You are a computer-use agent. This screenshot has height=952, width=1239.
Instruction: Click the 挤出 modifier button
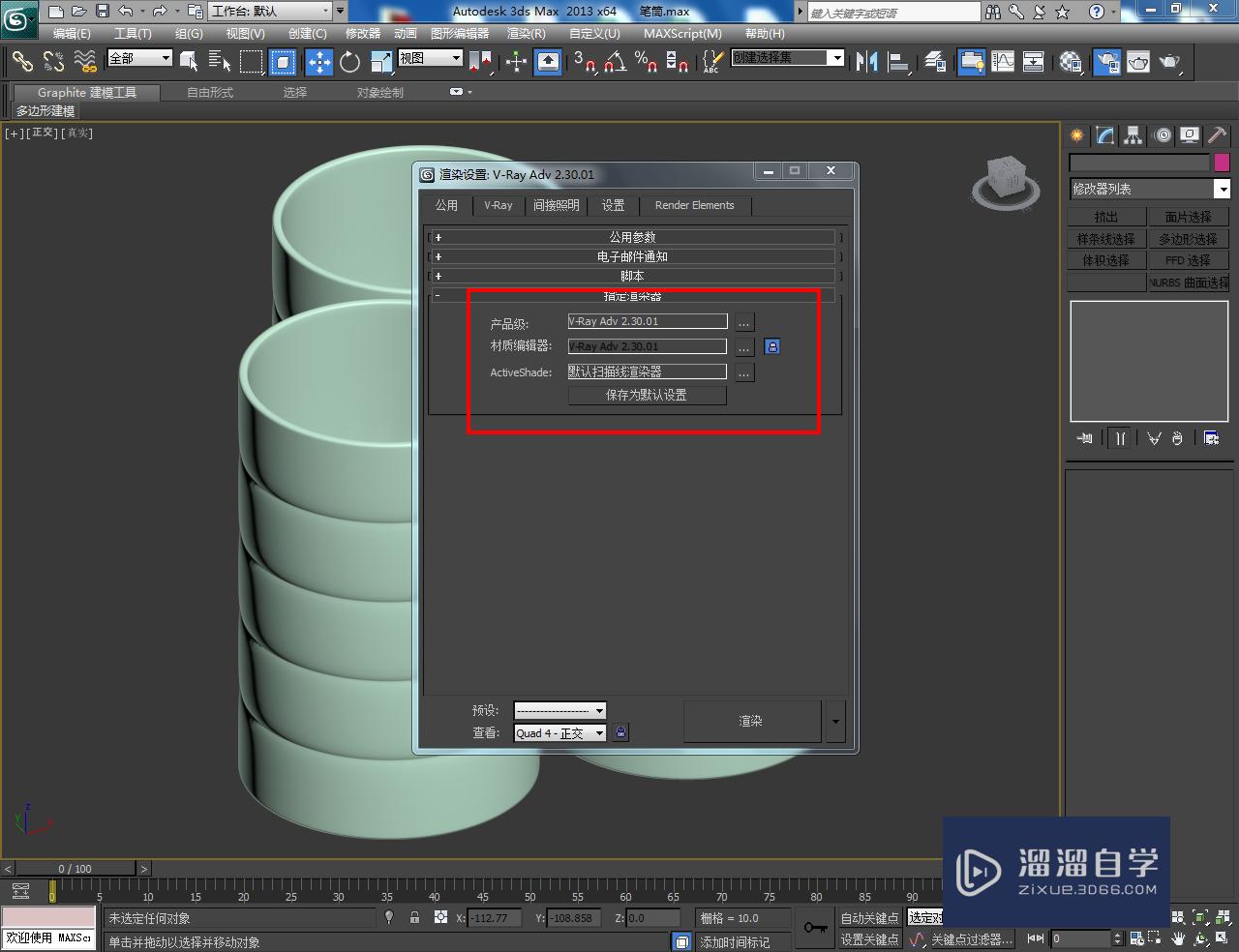(1106, 217)
